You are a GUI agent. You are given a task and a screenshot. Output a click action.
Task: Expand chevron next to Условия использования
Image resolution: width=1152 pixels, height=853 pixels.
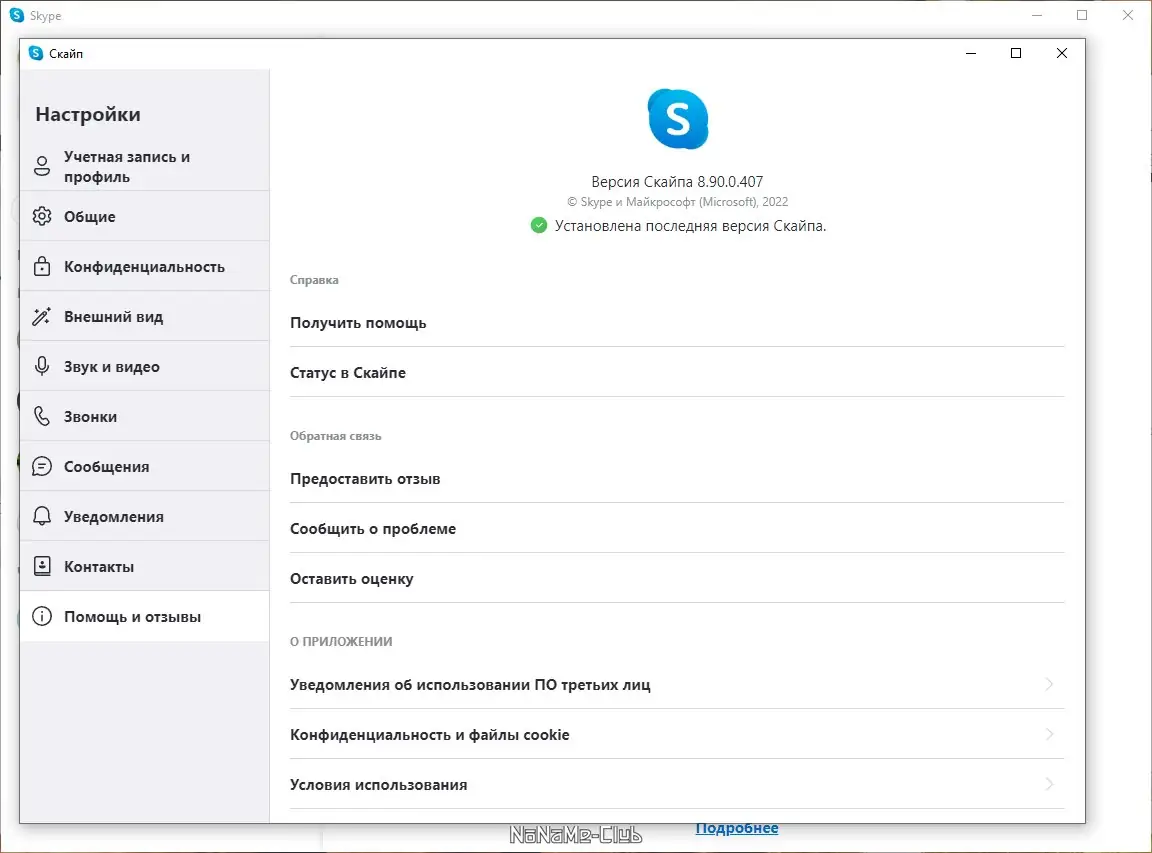(1049, 784)
